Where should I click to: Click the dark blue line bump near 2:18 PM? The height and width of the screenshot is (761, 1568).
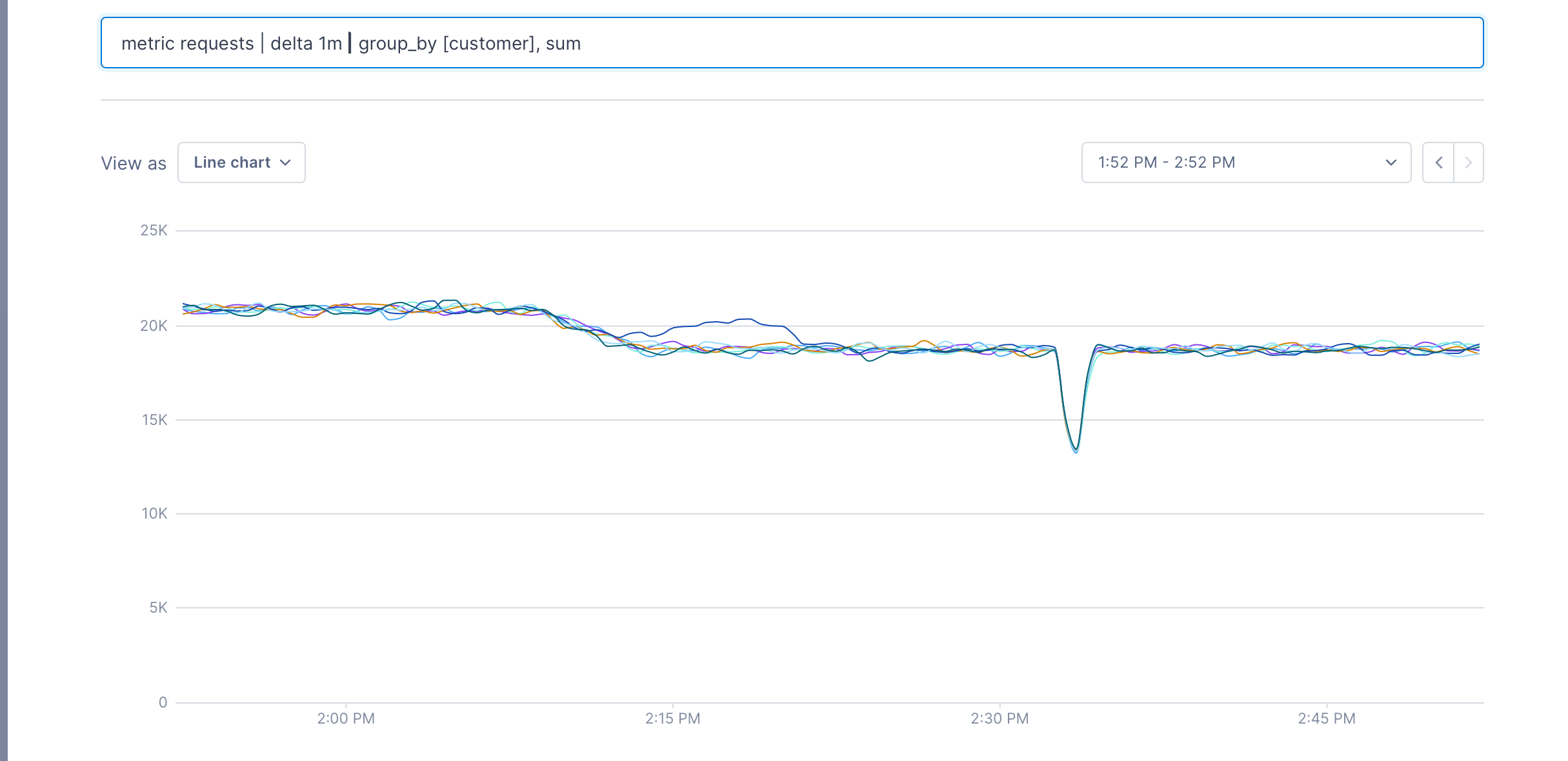coord(745,319)
